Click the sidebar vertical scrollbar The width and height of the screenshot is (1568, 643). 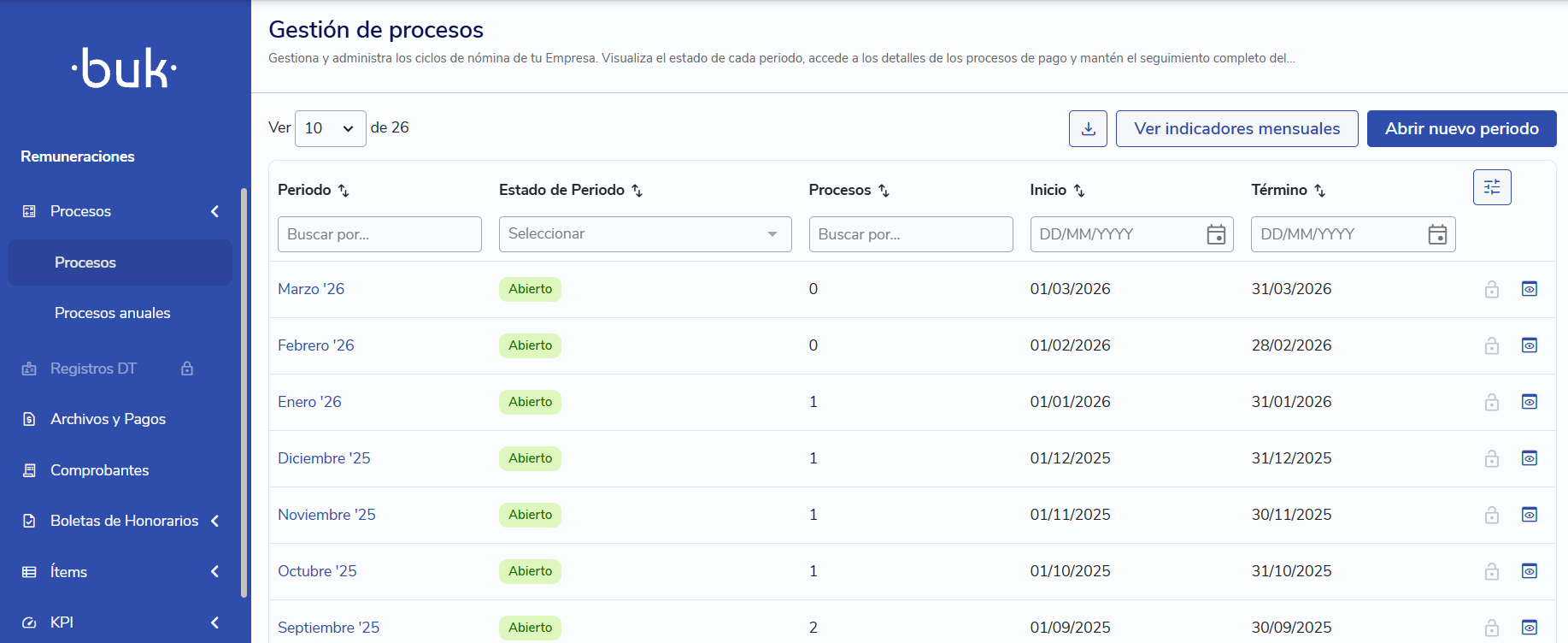pos(244,393)
